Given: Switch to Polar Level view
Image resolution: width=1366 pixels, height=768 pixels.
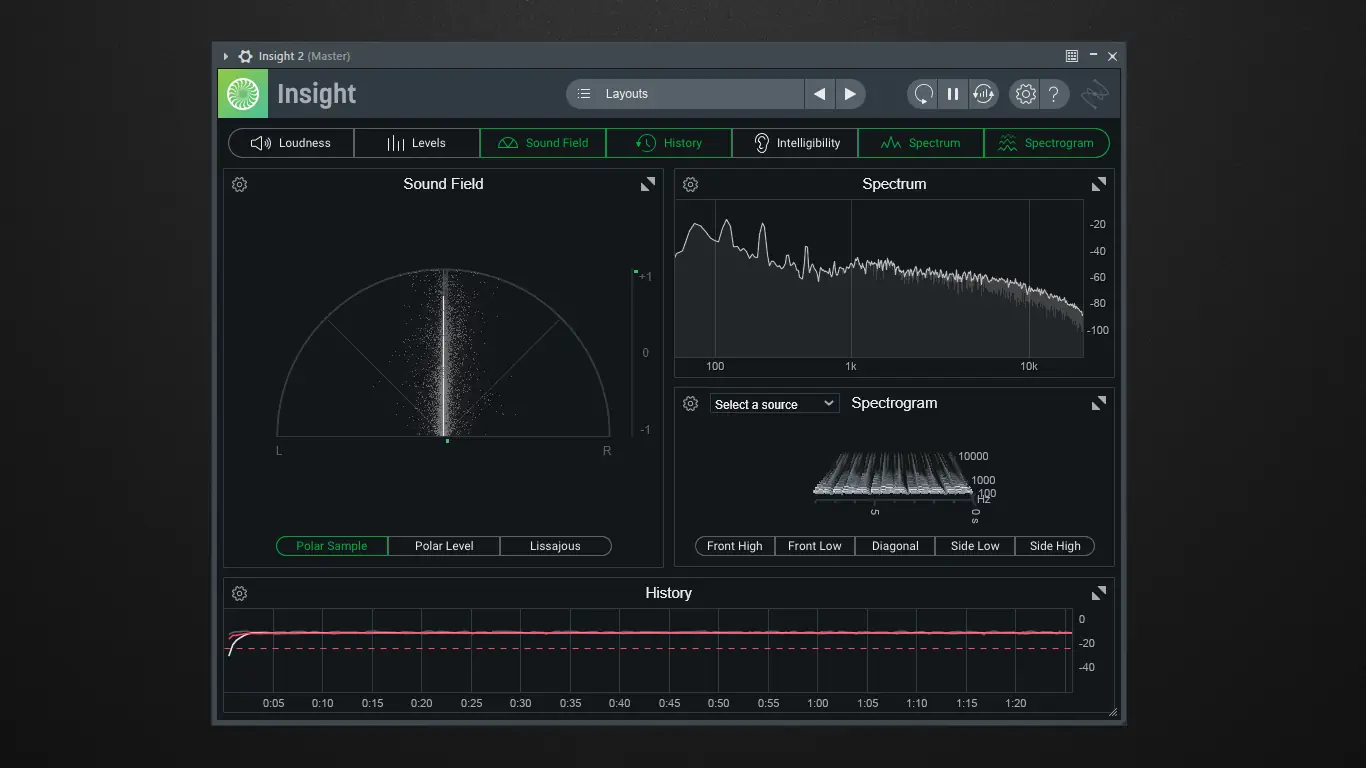Looking at the screenshot, I should (x=444, y=546).
